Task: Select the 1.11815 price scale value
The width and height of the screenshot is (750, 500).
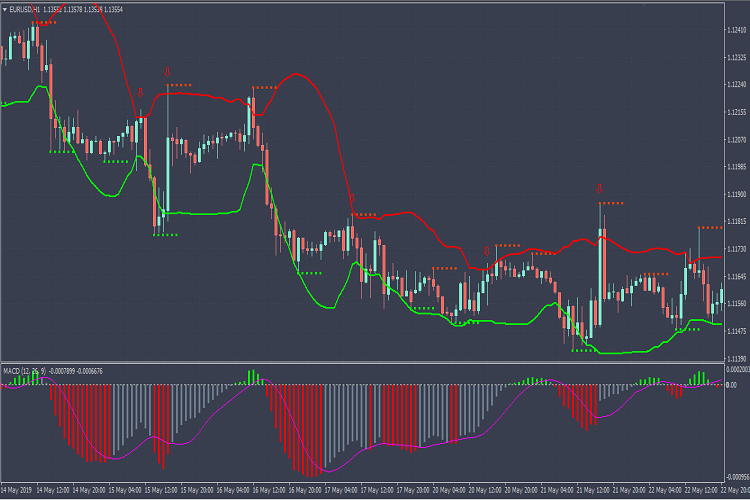Action: [737, 222]
